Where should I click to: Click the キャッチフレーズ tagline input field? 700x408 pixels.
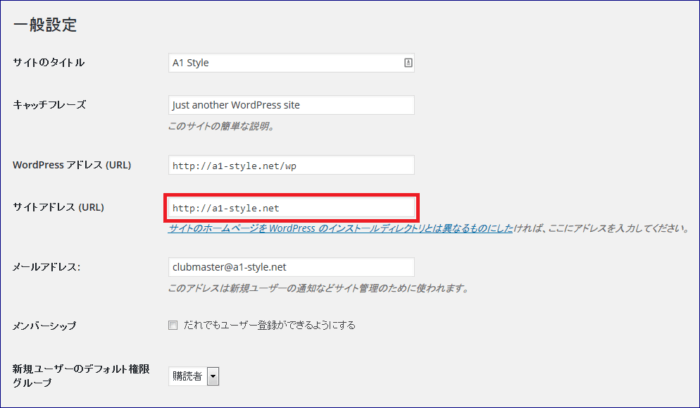click(291, 105)
